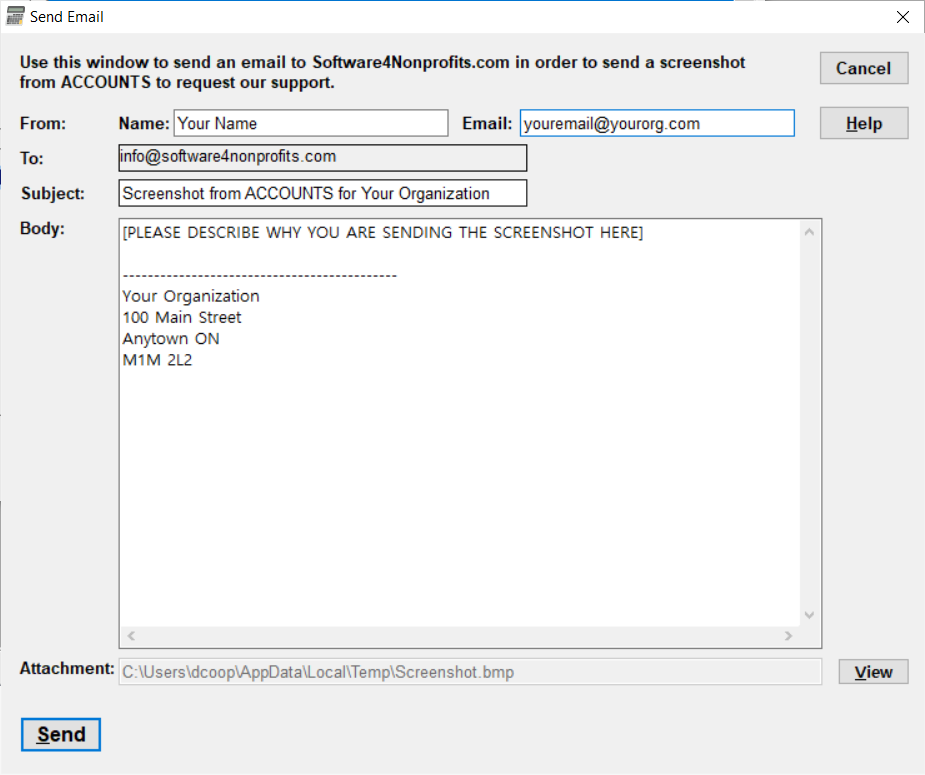Click the 'Body:' label
The image size is (925, 775).
click(42, 228)
